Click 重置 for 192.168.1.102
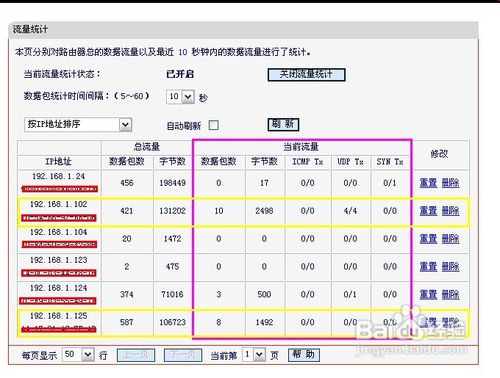500x378 pixels. coord(428,211)
